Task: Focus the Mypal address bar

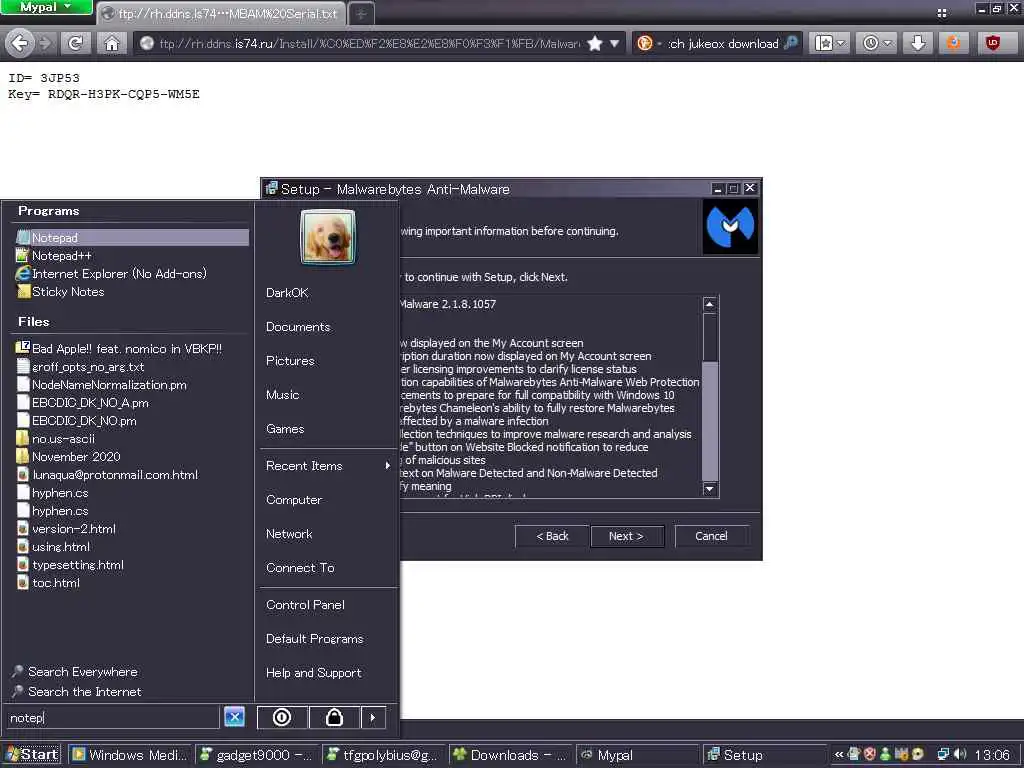Action: click(x=369, y=43)
